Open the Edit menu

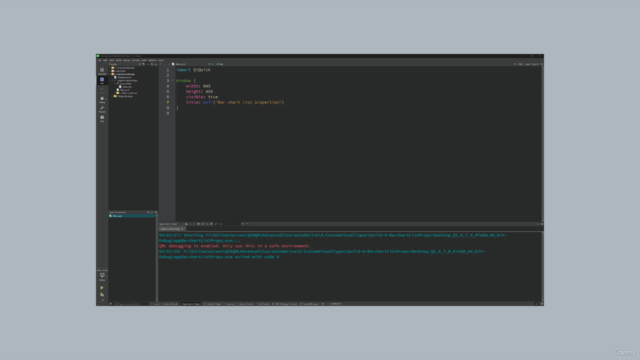pos(105,60)
